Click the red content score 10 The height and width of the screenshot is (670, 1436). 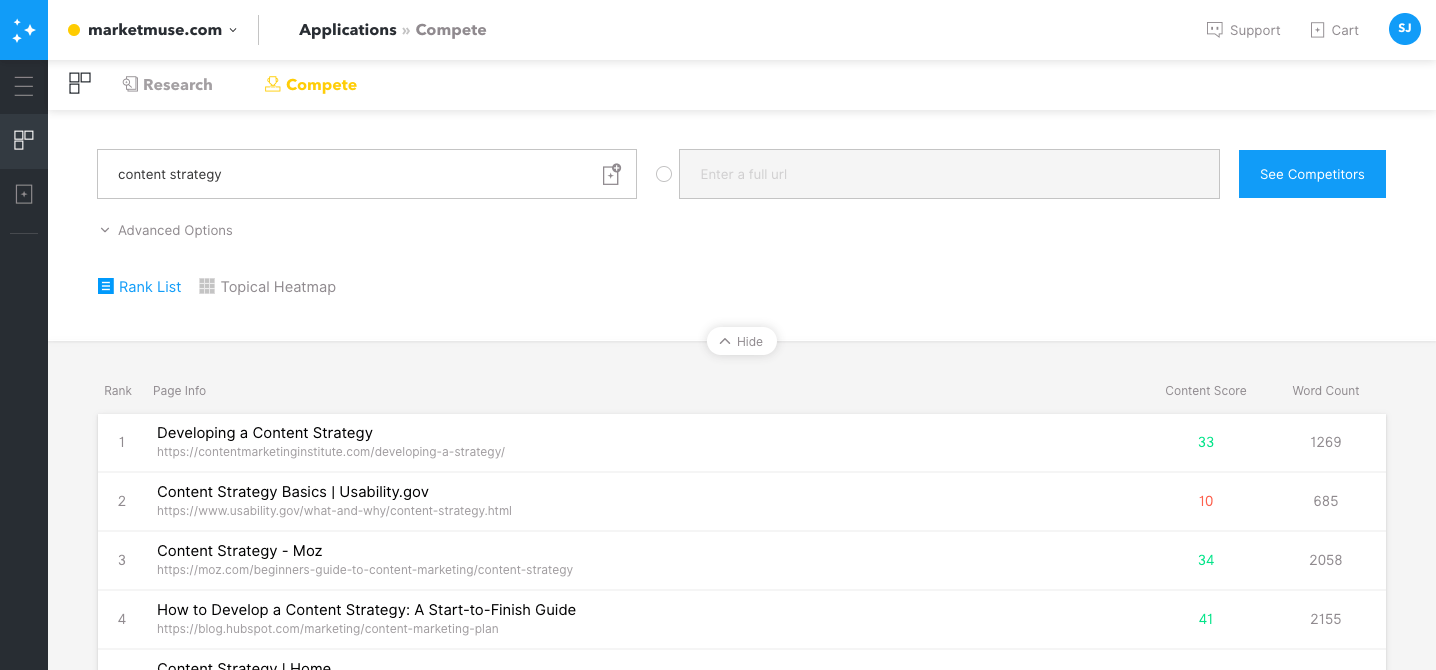pos(1206,501)
